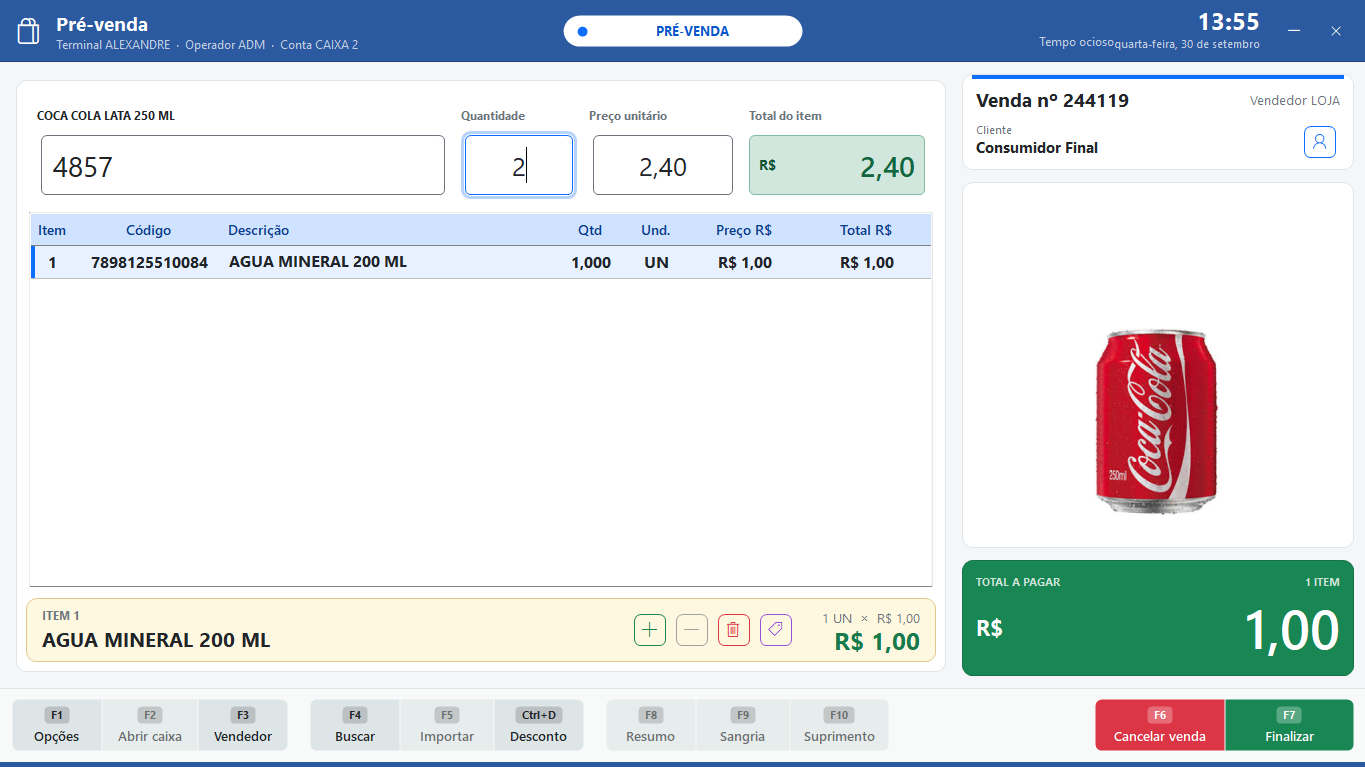Viewport: 1365px width, 767px height.
Task: Increase item 1 quantity with plus icon
Action: point(650,630)
